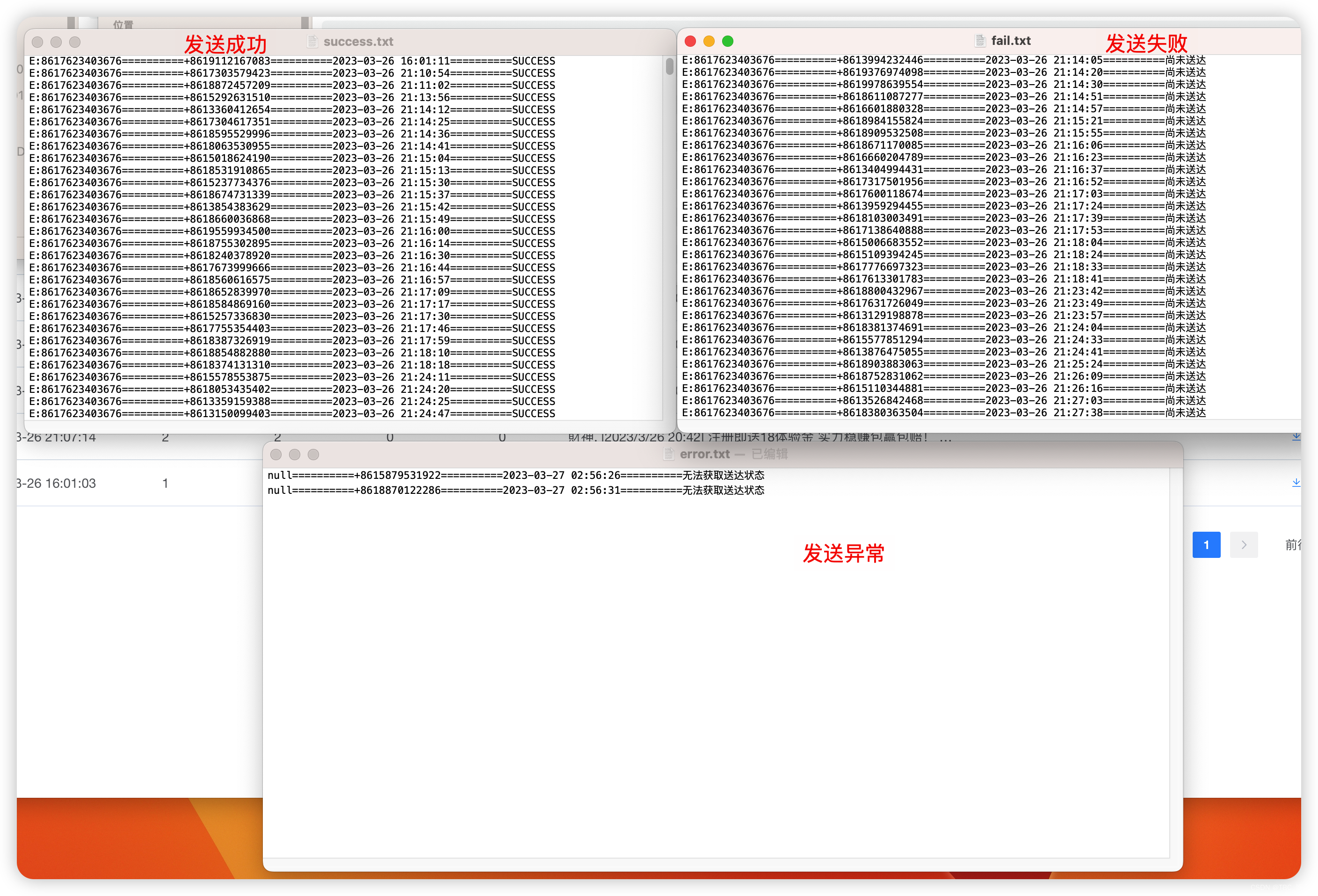Click the success.txt document proxy icon
Screen dimensions: 1318x896
312,42
